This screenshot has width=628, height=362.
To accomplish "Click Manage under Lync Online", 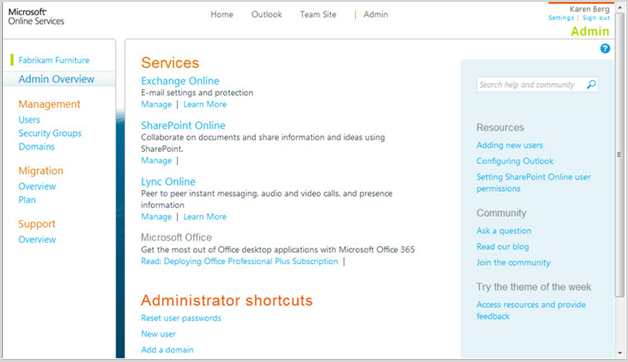I will tap(156, 217).
